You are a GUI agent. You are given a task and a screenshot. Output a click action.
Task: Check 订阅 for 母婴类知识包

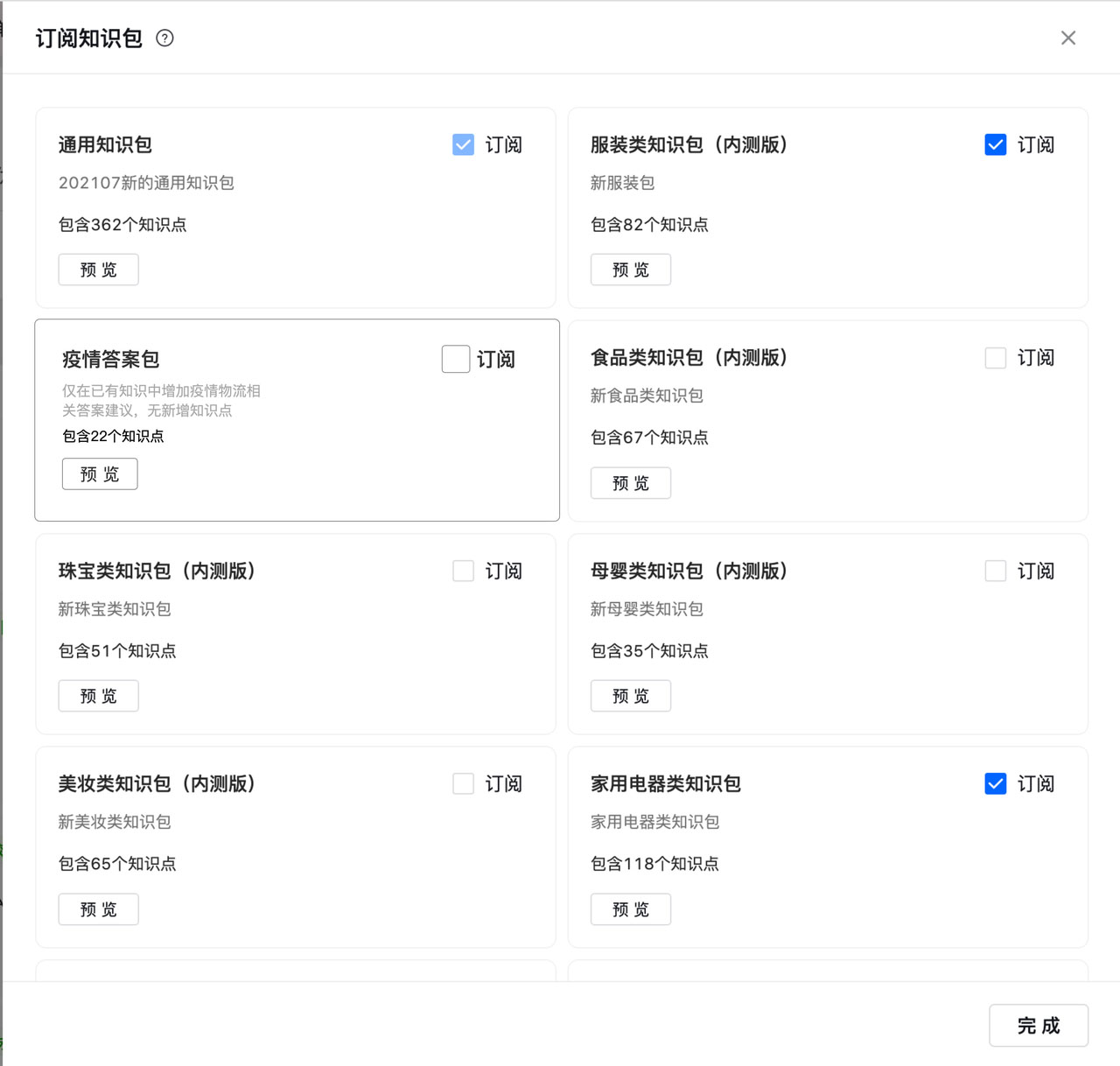[x=995, y=571]
